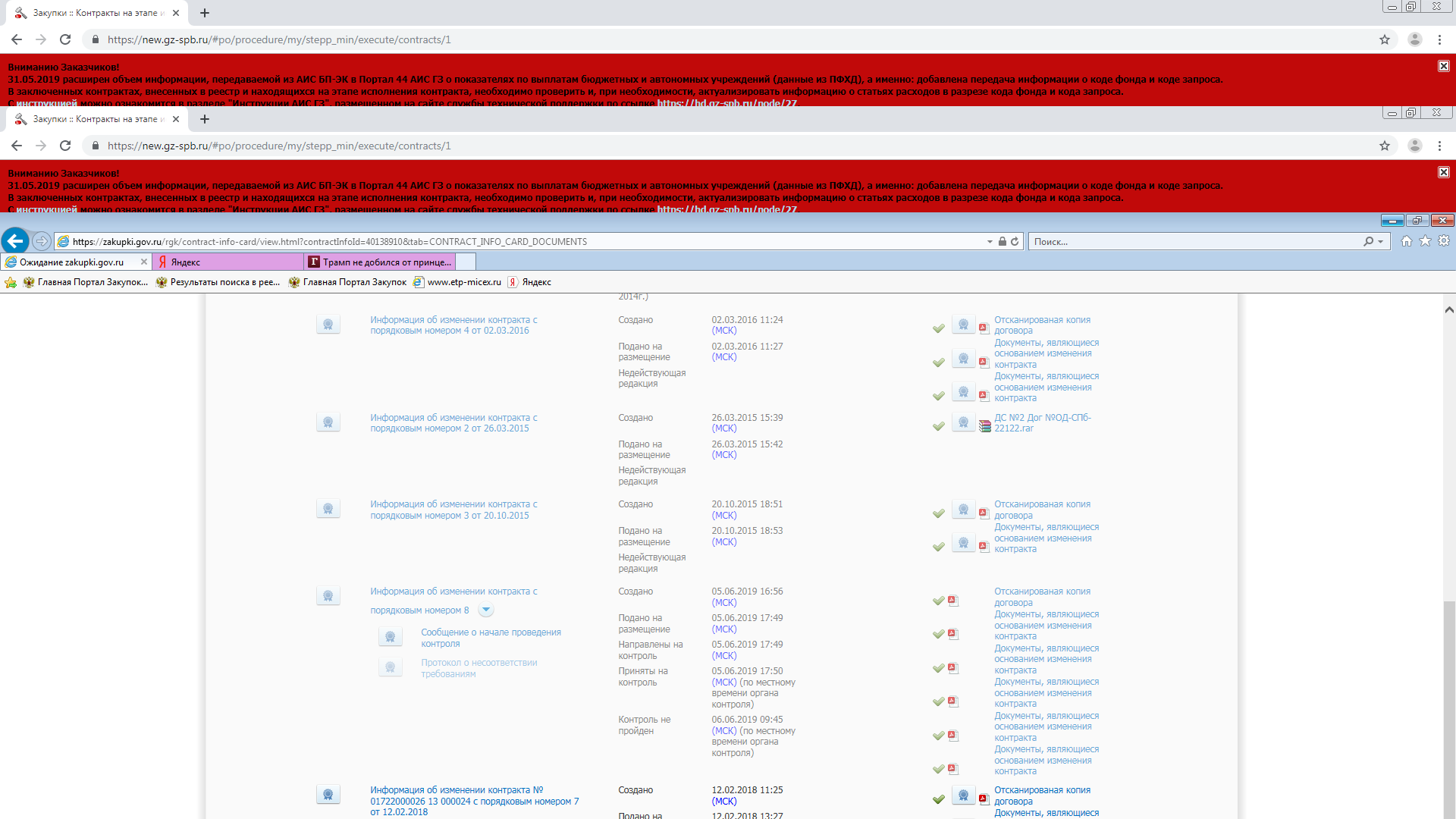Open www.etp-micex.ru favorites bar link
The image size is (1456, 819).
tap(463, 282)
